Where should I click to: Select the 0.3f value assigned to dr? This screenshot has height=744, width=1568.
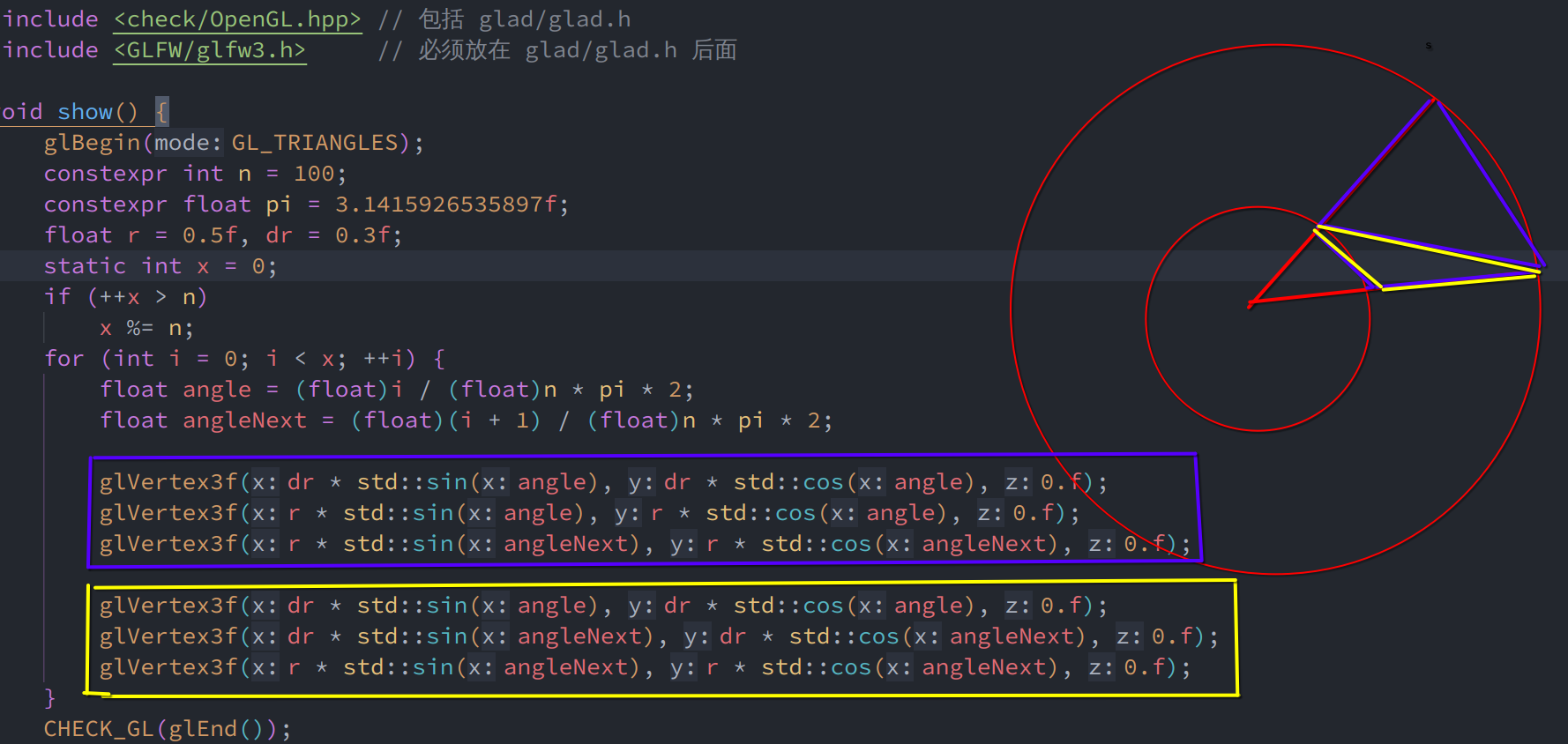coord(362,235)
